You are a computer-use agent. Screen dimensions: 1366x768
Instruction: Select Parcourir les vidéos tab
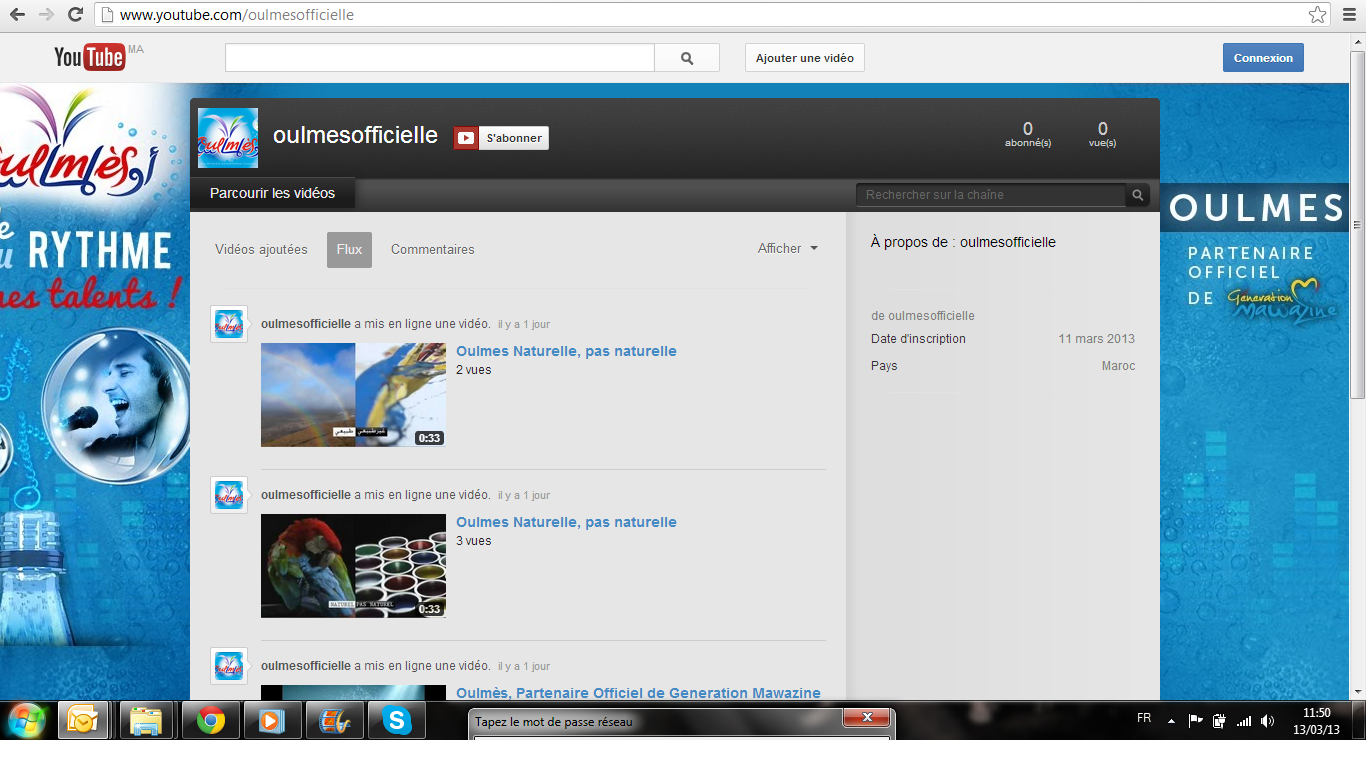coord(272,194)
